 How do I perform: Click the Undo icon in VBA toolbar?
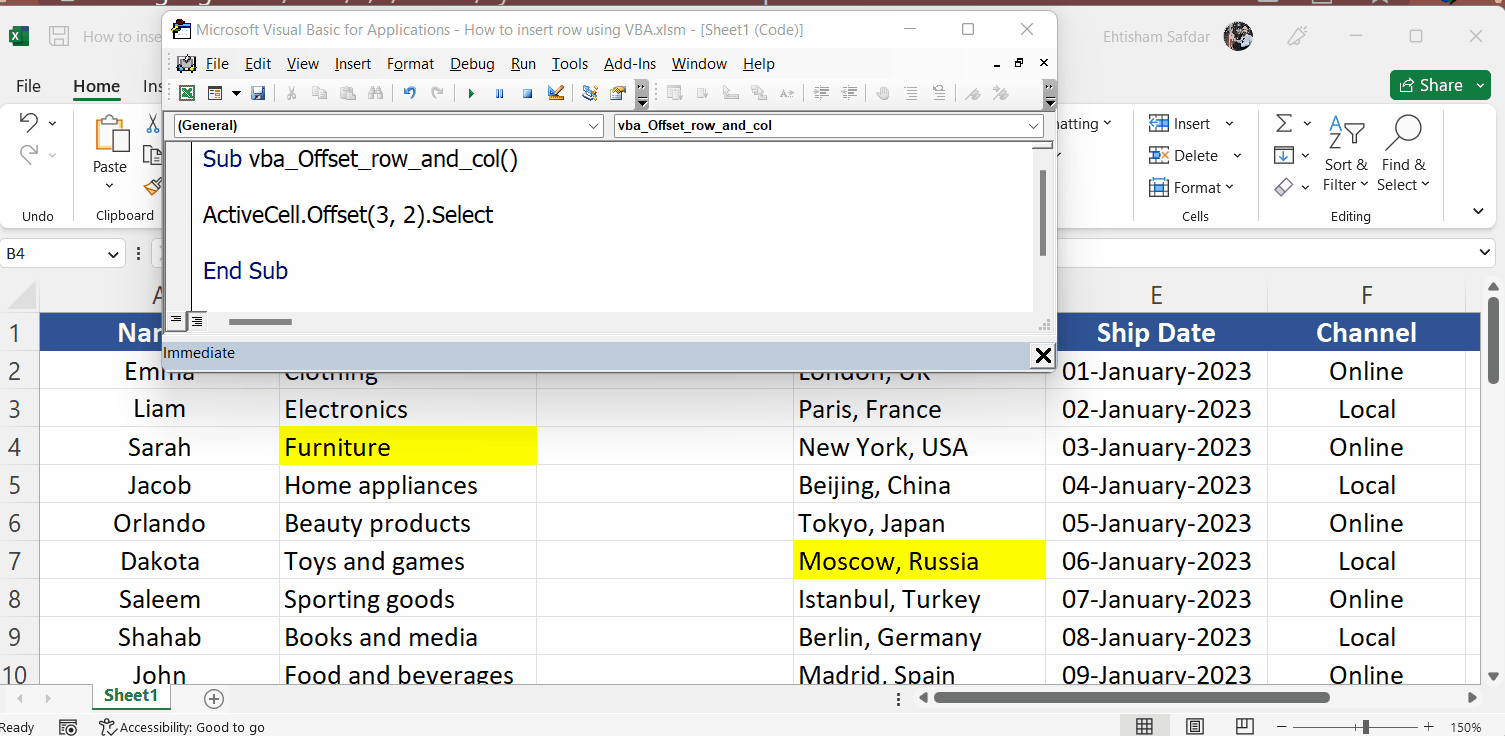pyautogui.click(x=409, y=93)
